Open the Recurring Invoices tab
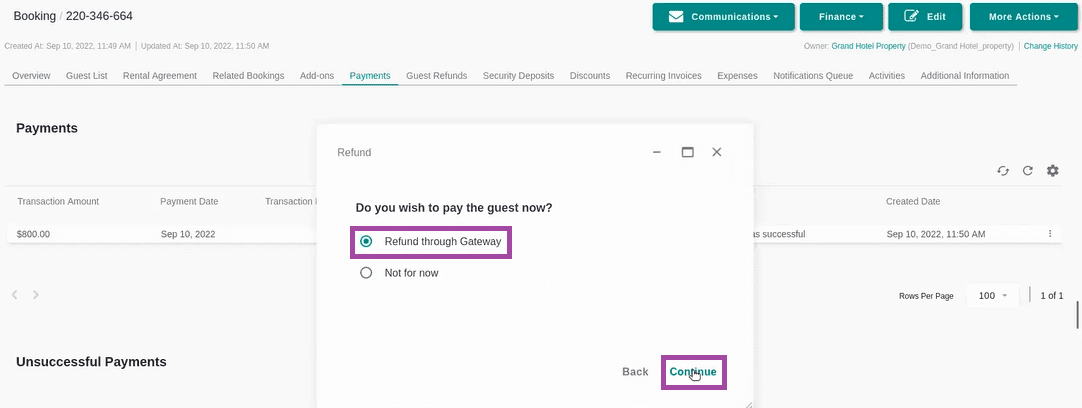This screenshot has height=408, width=1082. [x=663, y=76]
